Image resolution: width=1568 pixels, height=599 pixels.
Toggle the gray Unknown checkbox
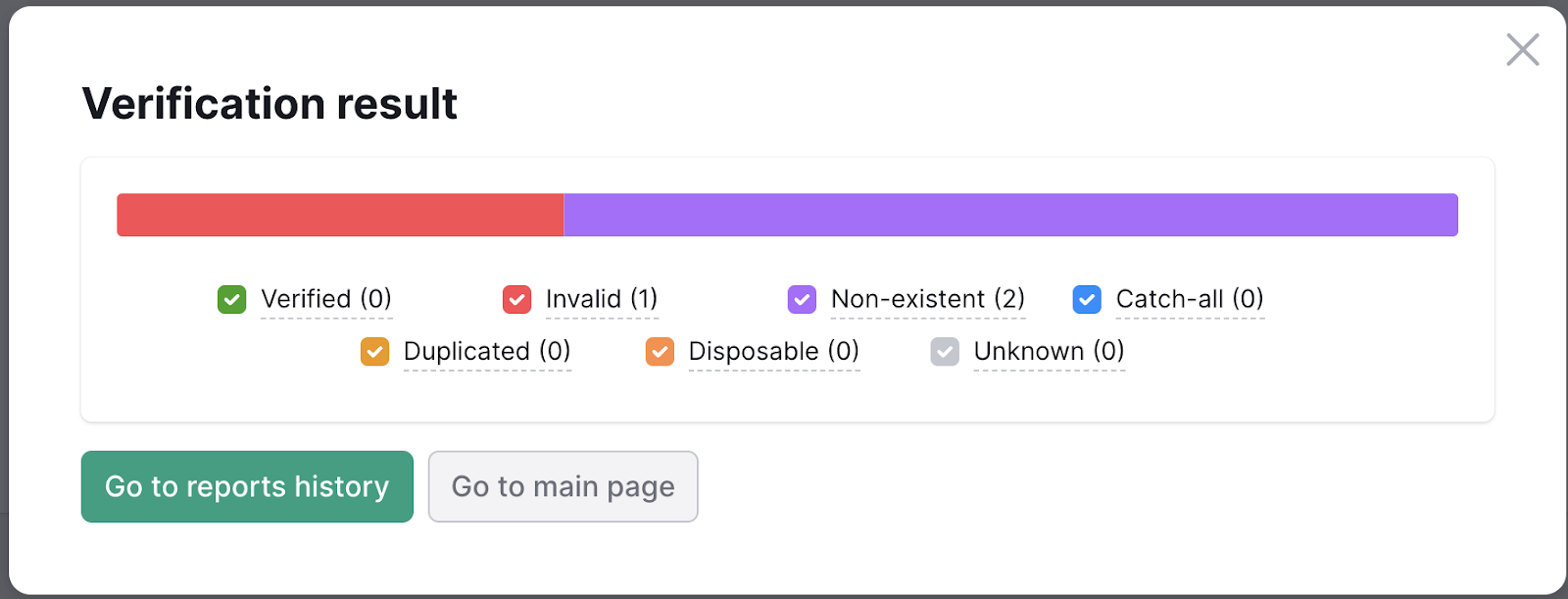[945, 351]
